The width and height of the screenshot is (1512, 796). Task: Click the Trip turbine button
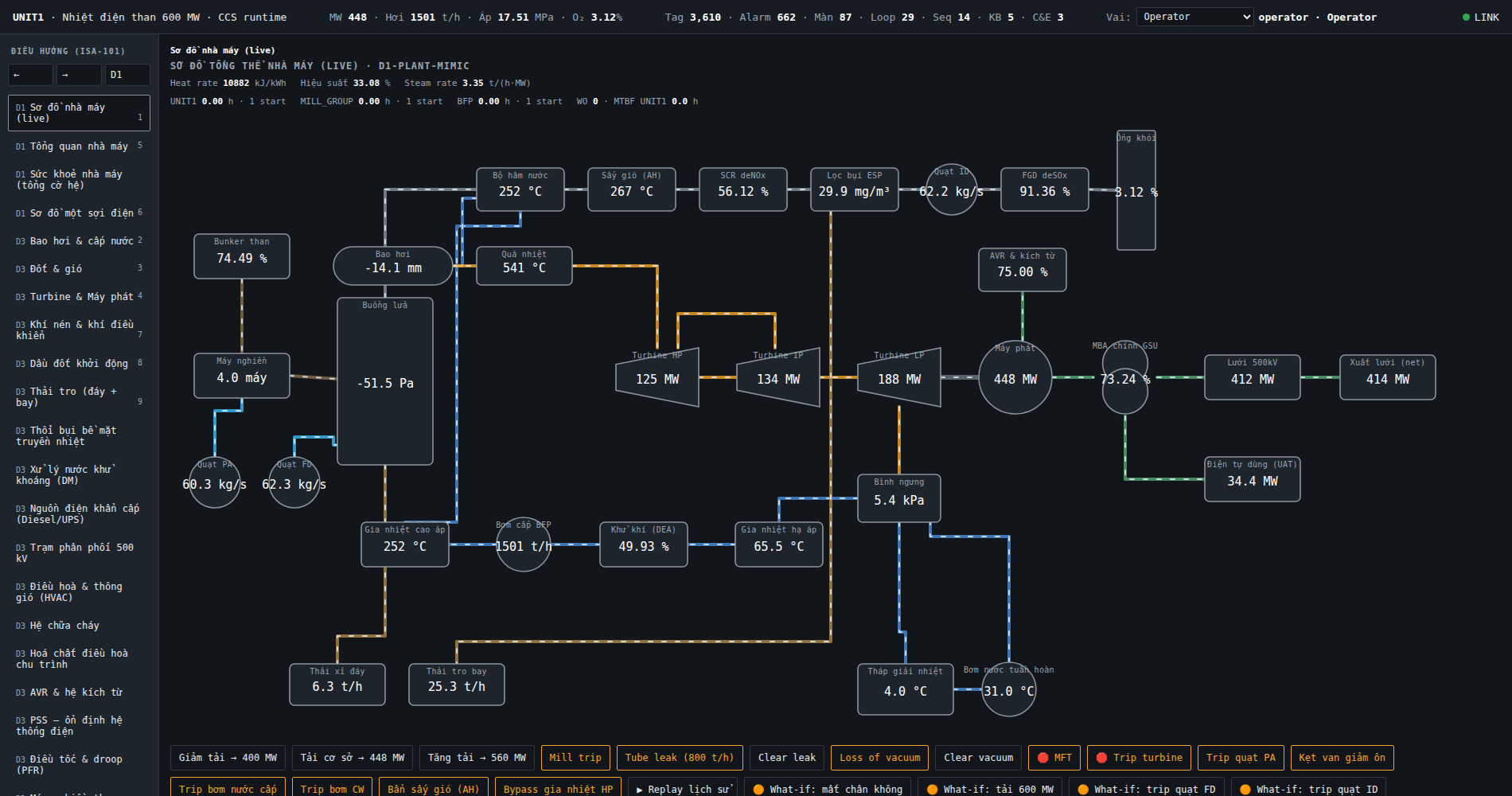coord(1140,758)
